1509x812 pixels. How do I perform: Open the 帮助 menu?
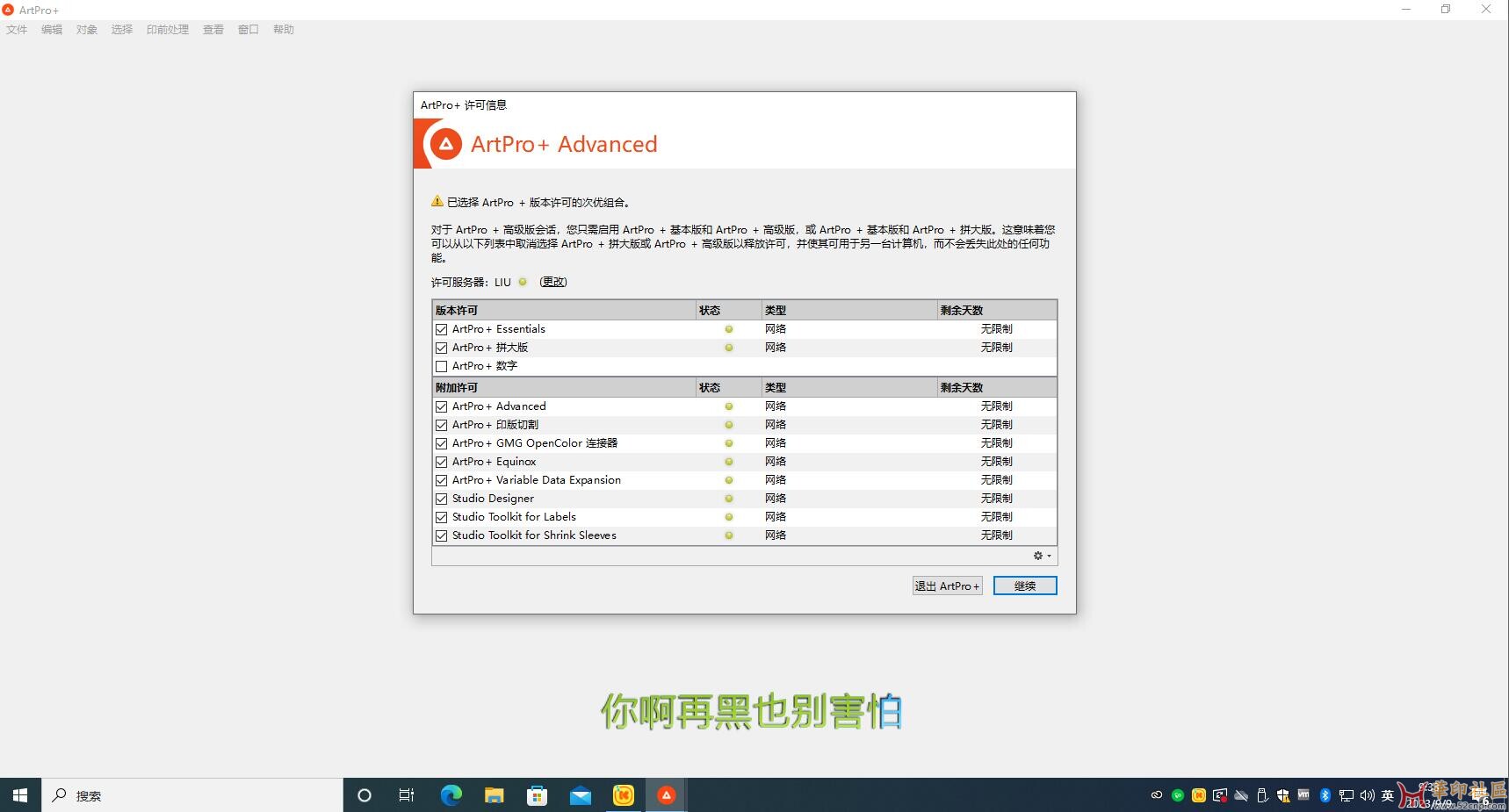point(284,30)
